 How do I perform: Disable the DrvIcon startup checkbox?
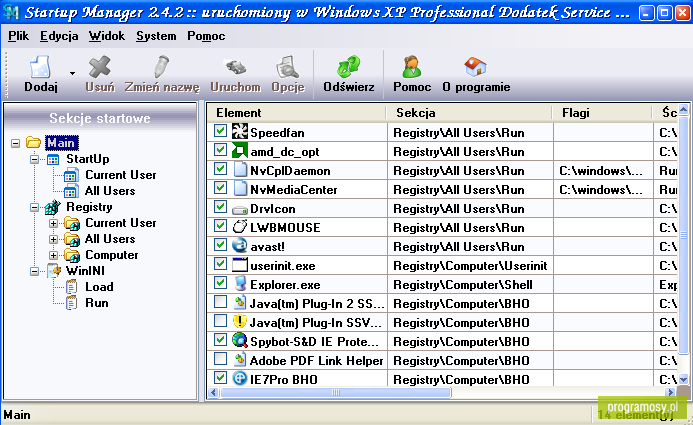point(220,207)
